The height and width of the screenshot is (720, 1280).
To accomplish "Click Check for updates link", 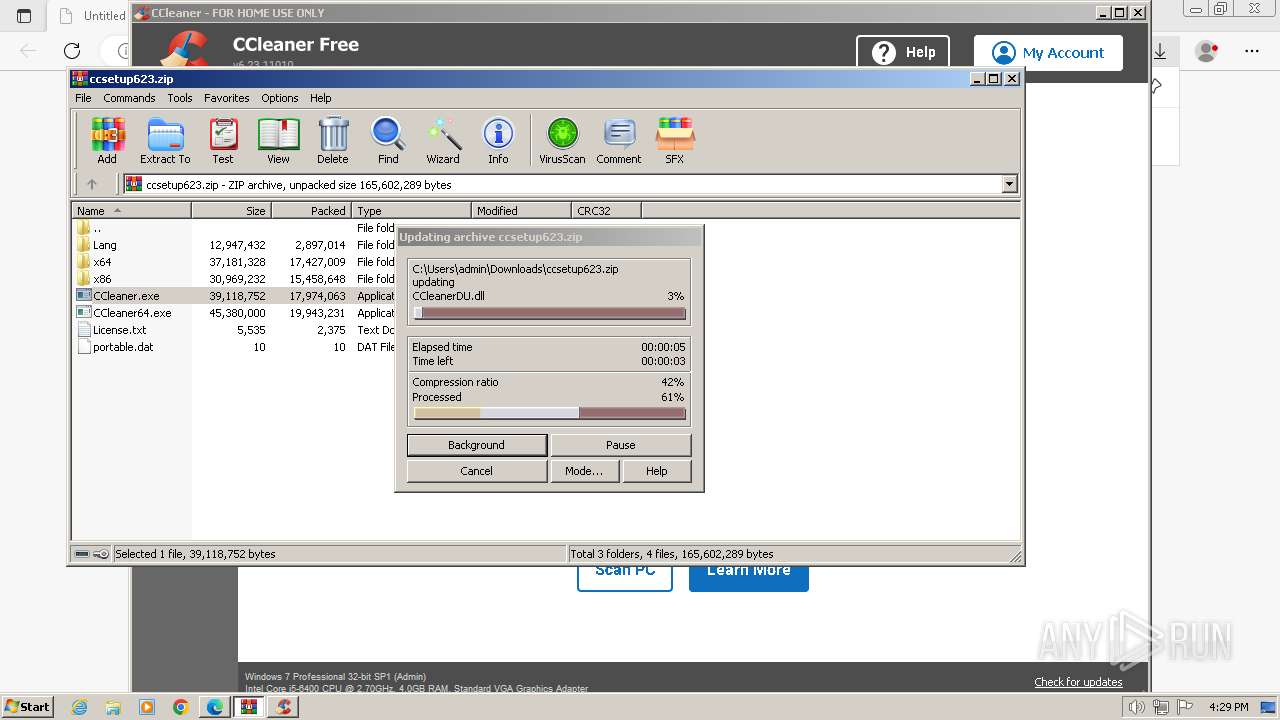I will click(x=1078, y=682).
